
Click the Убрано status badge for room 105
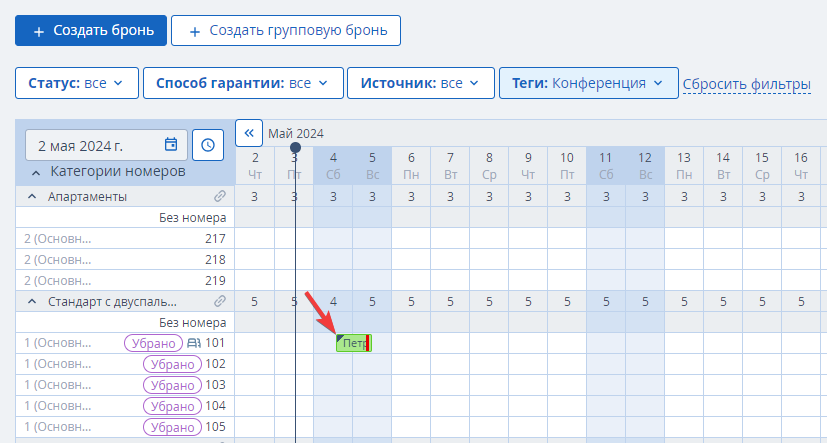pos(172,427)
